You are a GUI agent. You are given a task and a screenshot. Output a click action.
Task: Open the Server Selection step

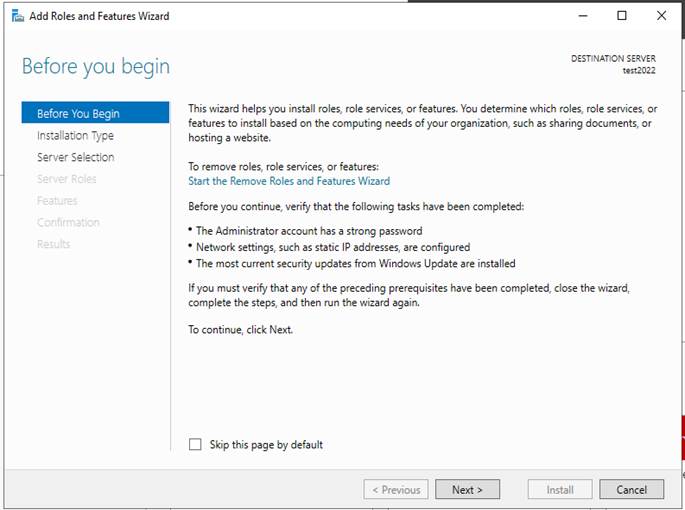(x=76, y=157)
